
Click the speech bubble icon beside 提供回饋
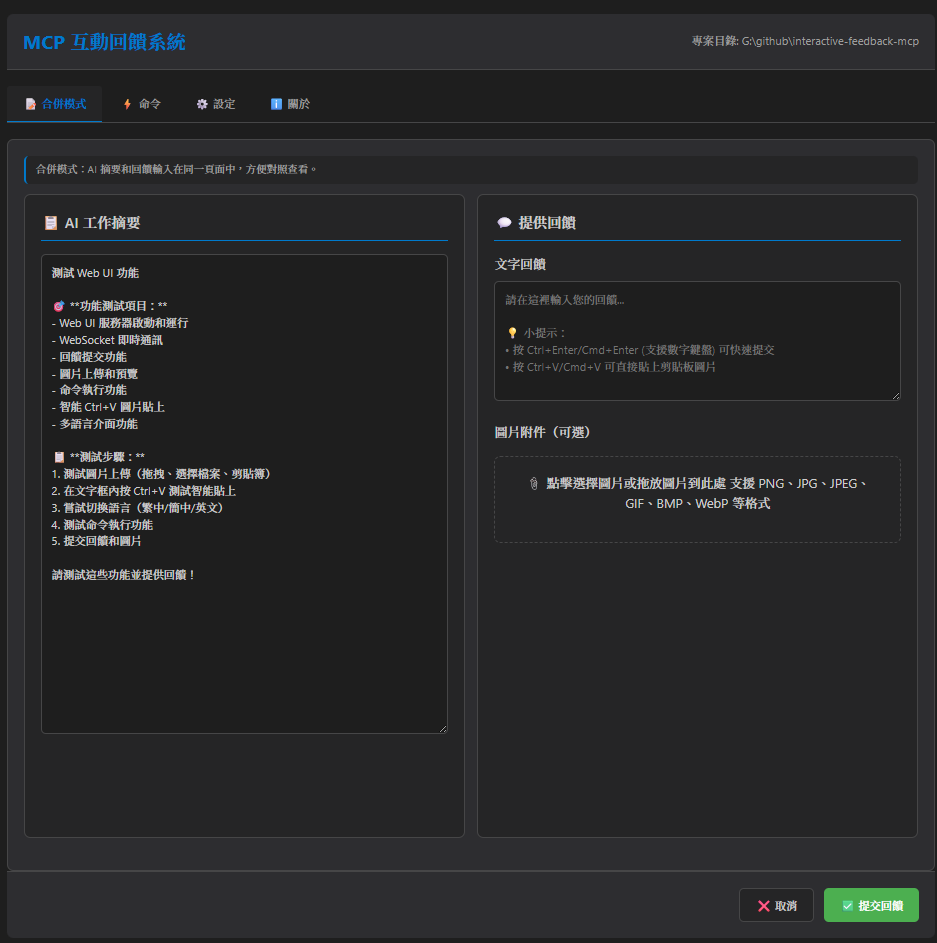click(504, 222)
